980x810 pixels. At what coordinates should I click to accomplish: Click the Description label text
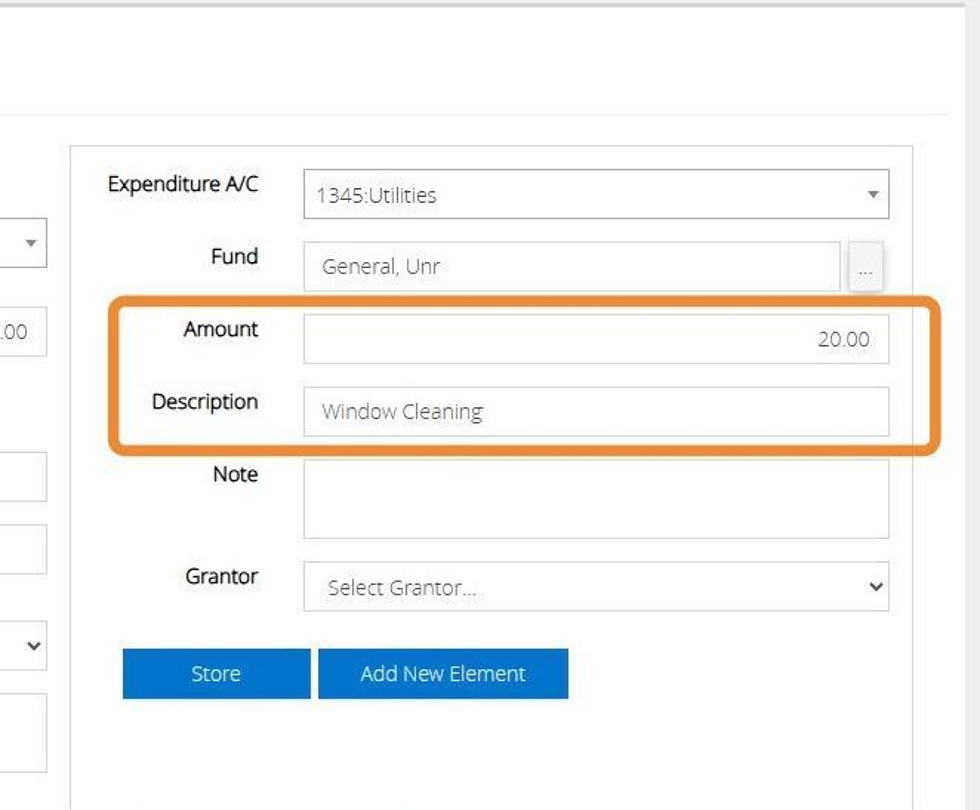[x=205, y=402]
